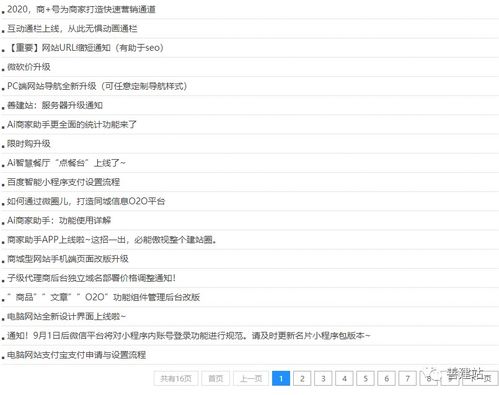
Task: Open '百度智能小程序支付设置流程' article
Action: point(63,182)
